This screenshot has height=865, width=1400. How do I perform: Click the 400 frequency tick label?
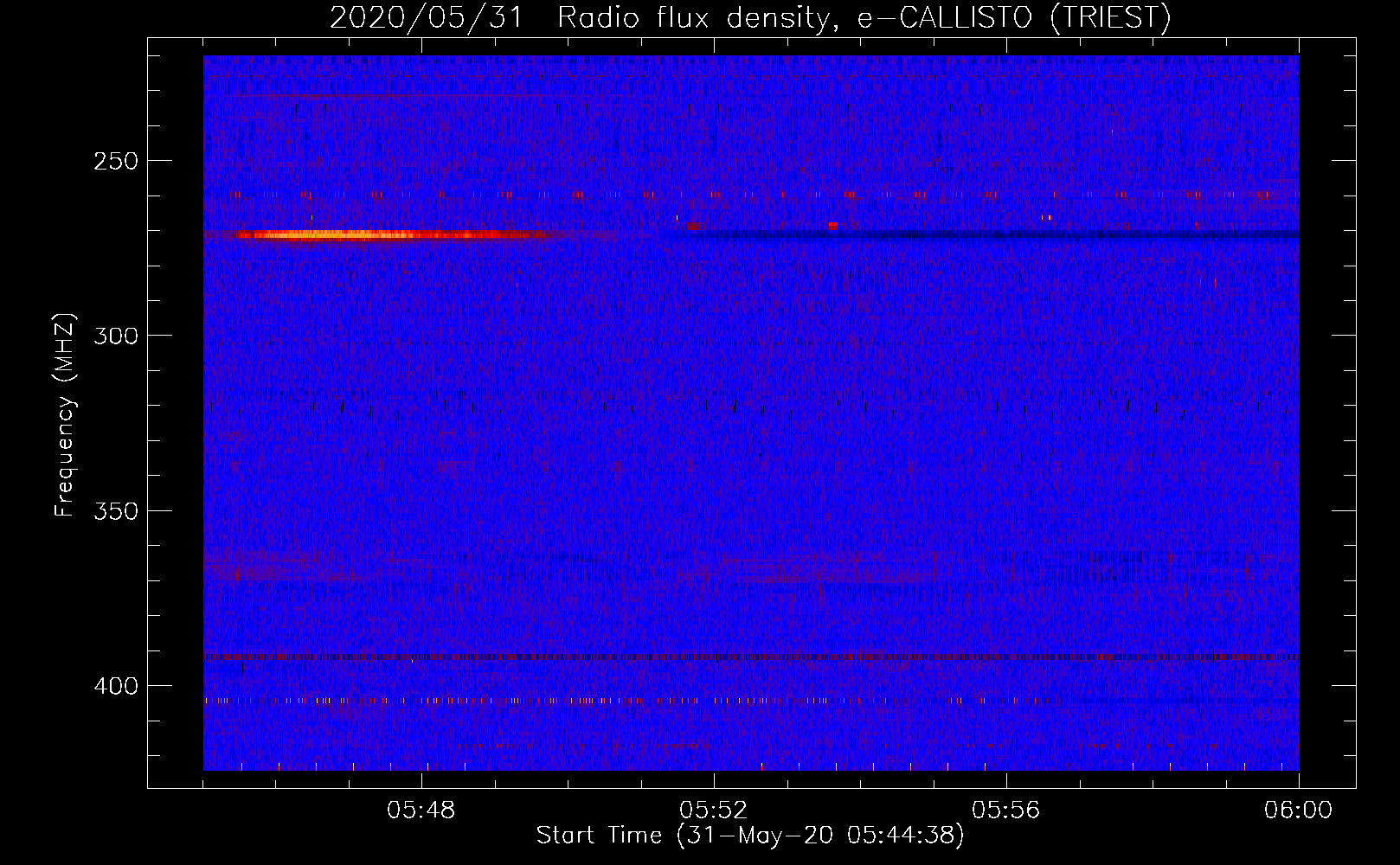[116, 686]
